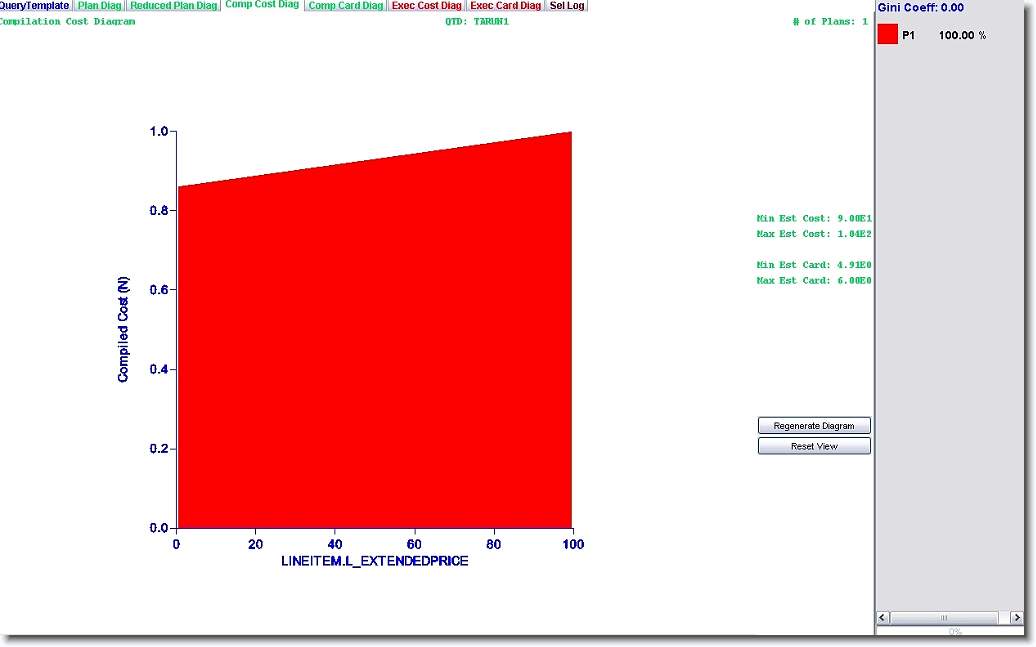Open the QueryTemplate tab
1036x647 pixels.
pos(35,6)
